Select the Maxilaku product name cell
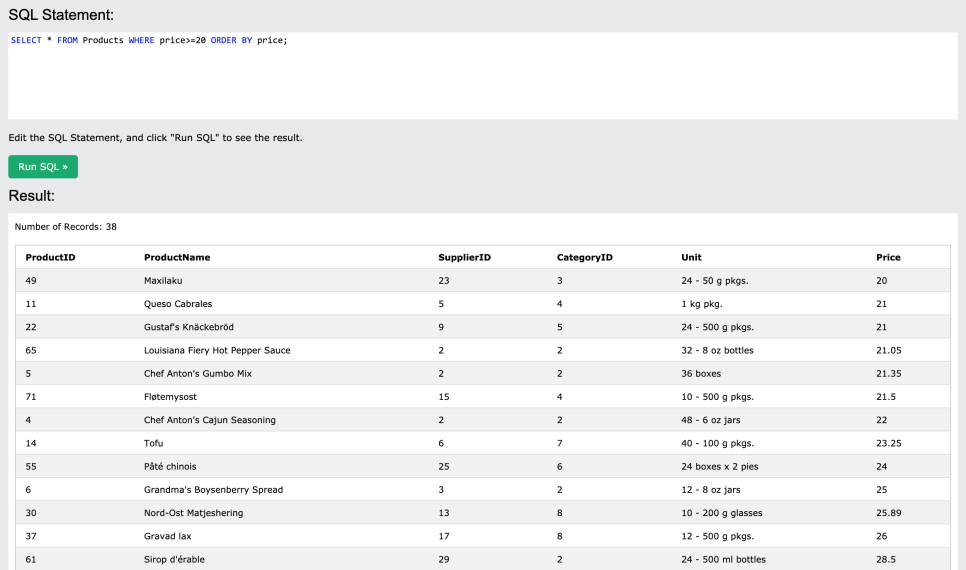This screenshot has height=570, width=966. coord(163,280)
